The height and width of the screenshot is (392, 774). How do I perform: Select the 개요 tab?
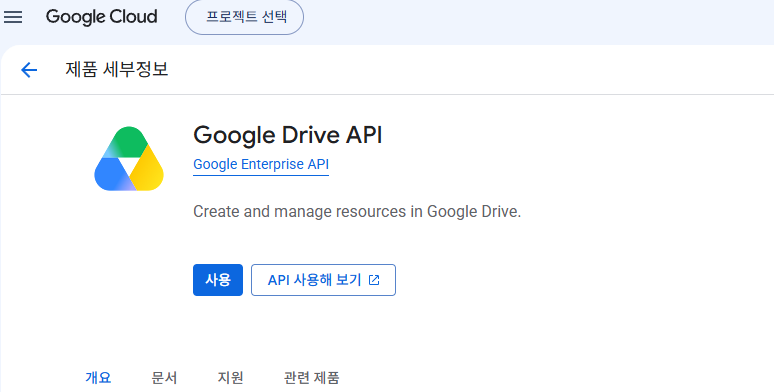click(98, 378)
